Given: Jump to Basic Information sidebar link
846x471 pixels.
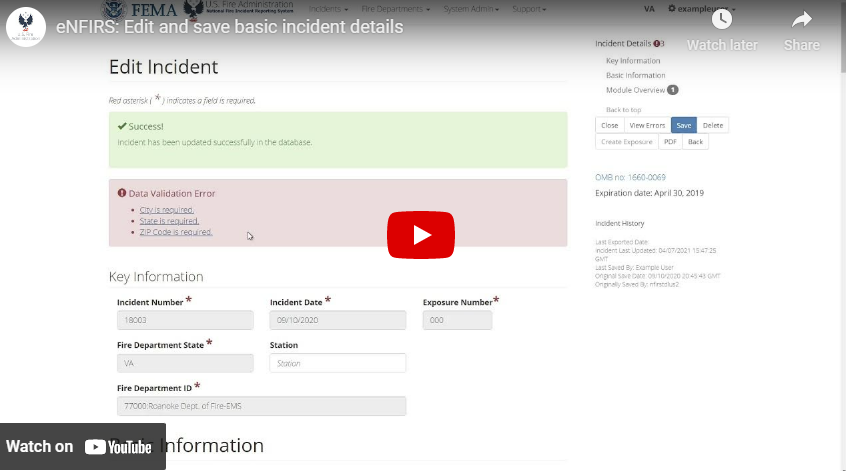Looking at the screenshot, I should [636, 76].
